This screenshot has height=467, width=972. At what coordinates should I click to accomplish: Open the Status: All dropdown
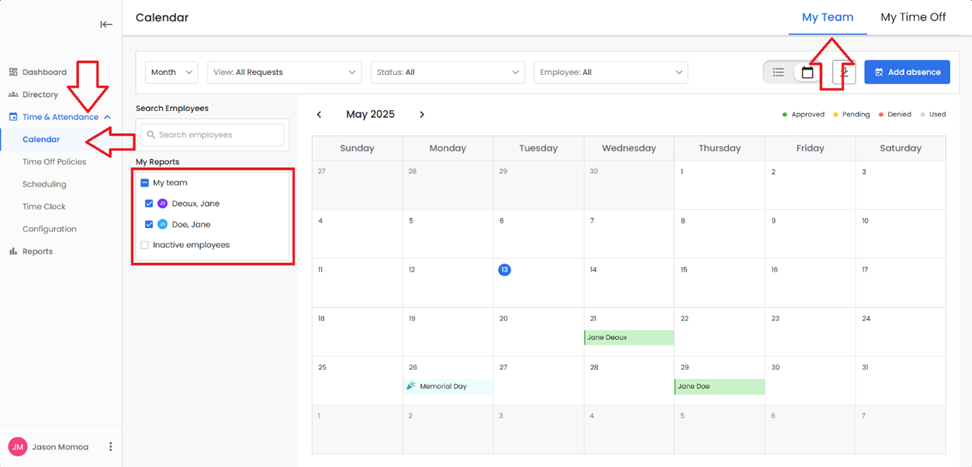447,73
